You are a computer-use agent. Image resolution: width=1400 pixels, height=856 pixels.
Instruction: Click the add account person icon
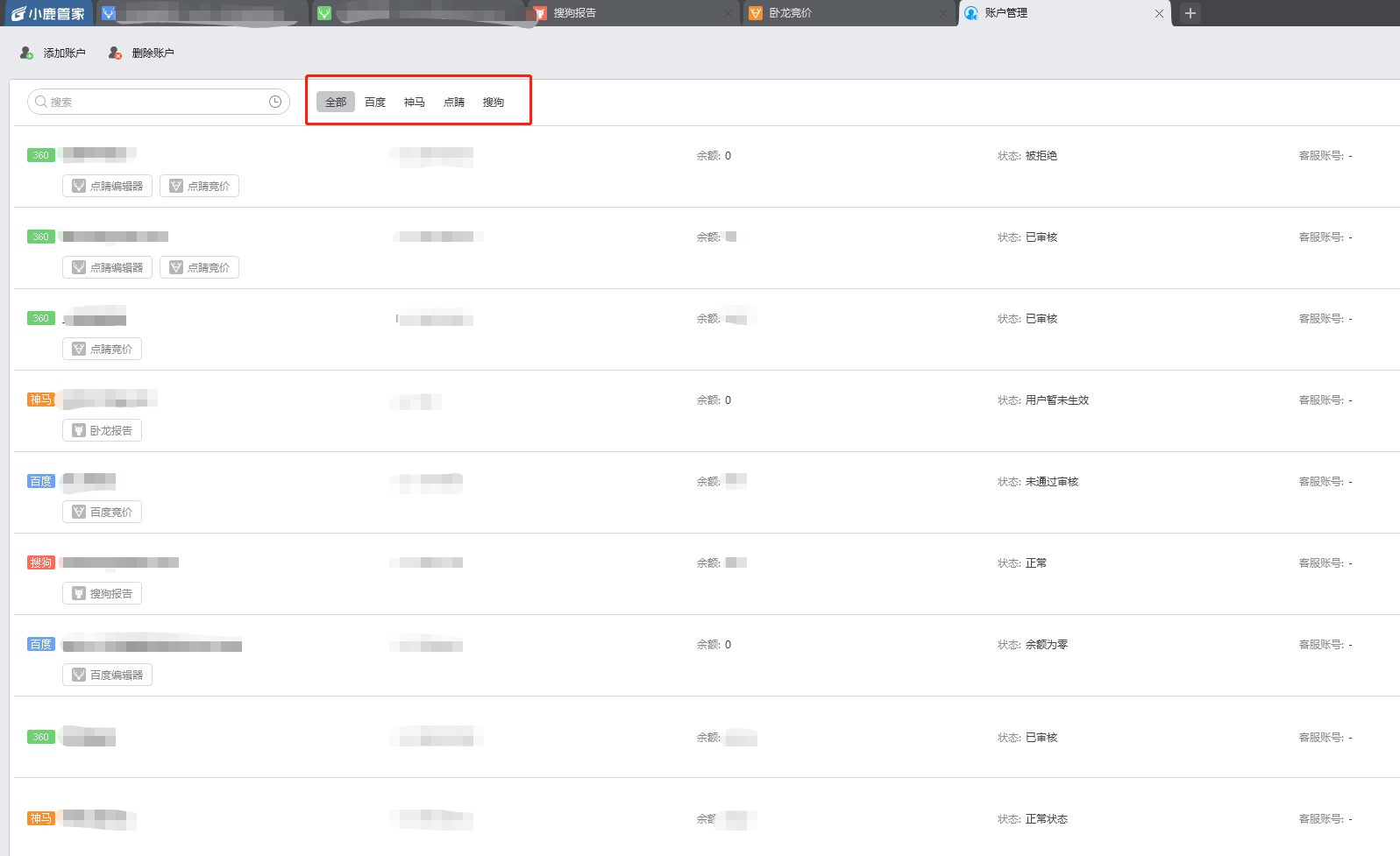[x=26, y=53]
